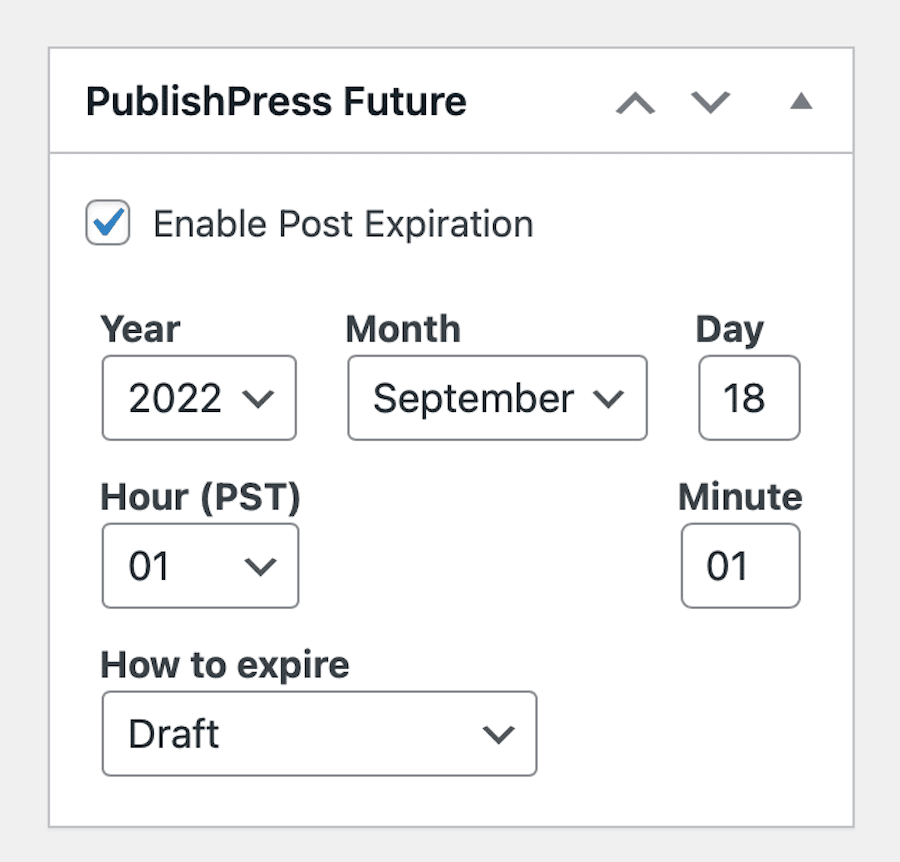Open the How to expire selector showing Draft
This screenshot has width=900, height=862.
[x=318, y=734]
